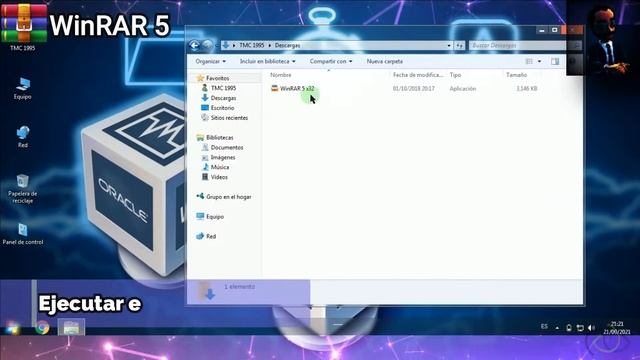Click the network tray icon
Screen dimensions: 640x360
click(580, 327)
